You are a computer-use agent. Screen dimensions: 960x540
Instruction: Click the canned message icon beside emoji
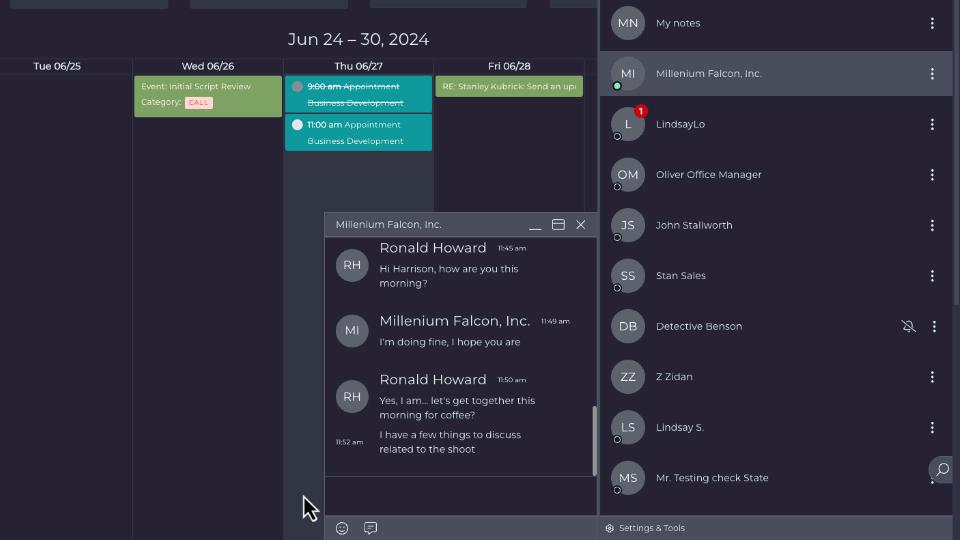tap(370, 528)
